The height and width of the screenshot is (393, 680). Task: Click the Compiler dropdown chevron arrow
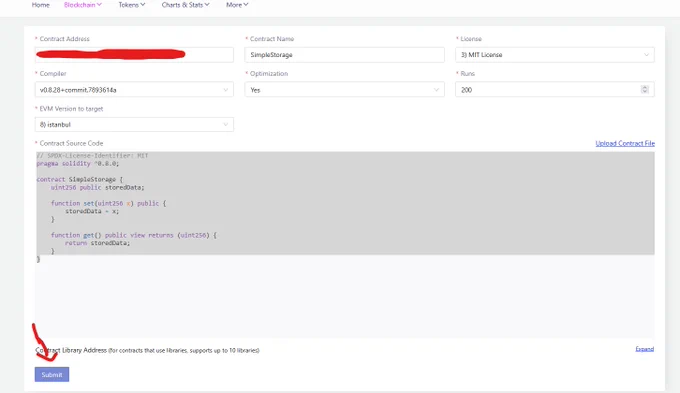pyautogui.click(x=226, y=90)
